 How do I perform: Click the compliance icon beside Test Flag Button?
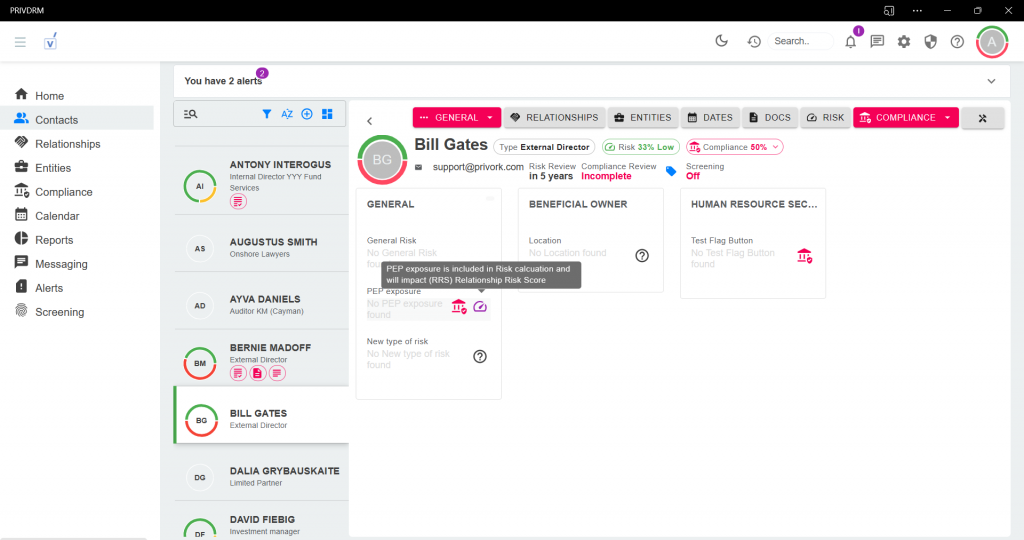pyautogui.click(x=804, y=256)
